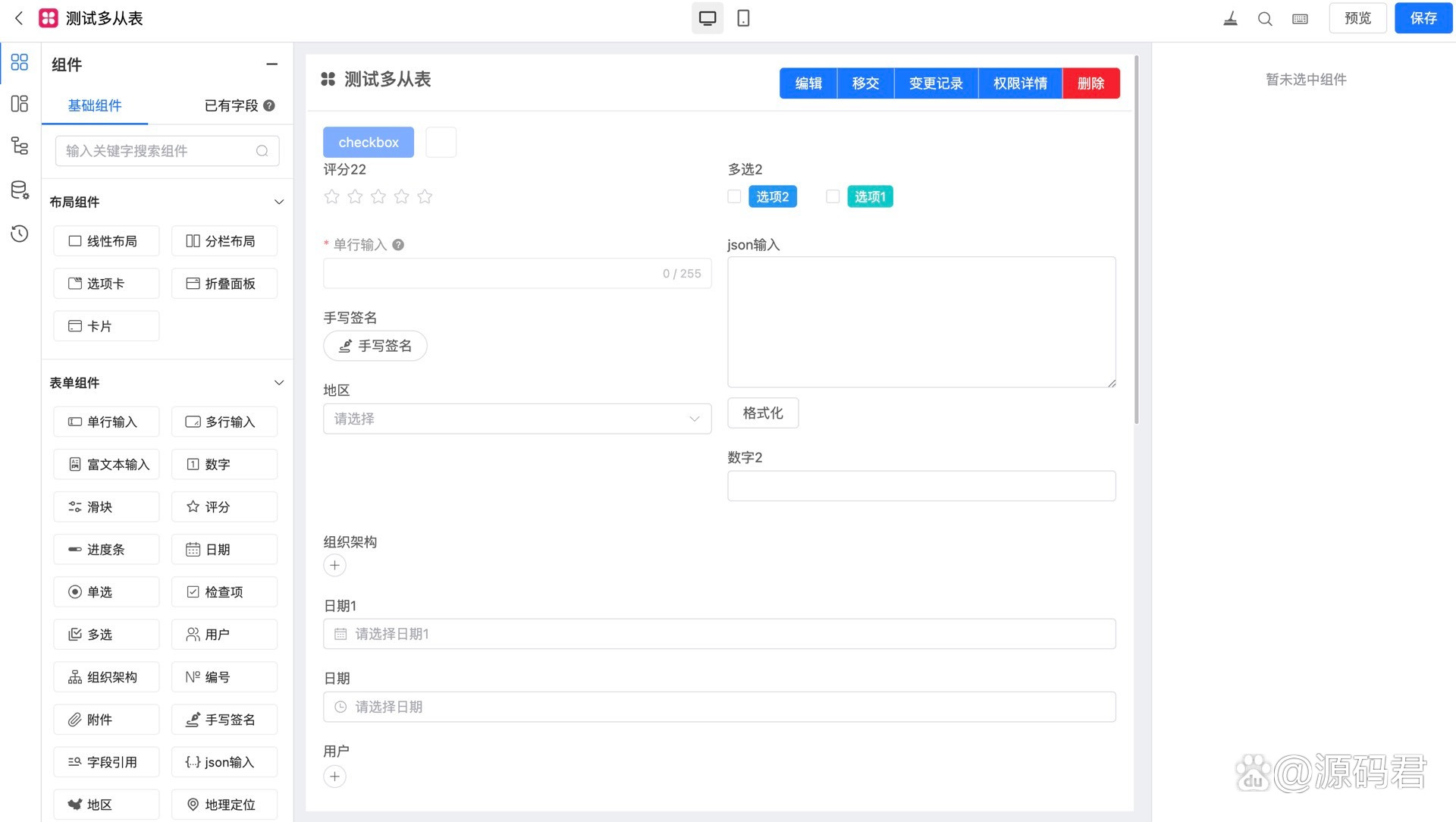Screen dimensions: 1456x822
Task: Click the 手写签名 signature button in form
Action: [375, 347]
